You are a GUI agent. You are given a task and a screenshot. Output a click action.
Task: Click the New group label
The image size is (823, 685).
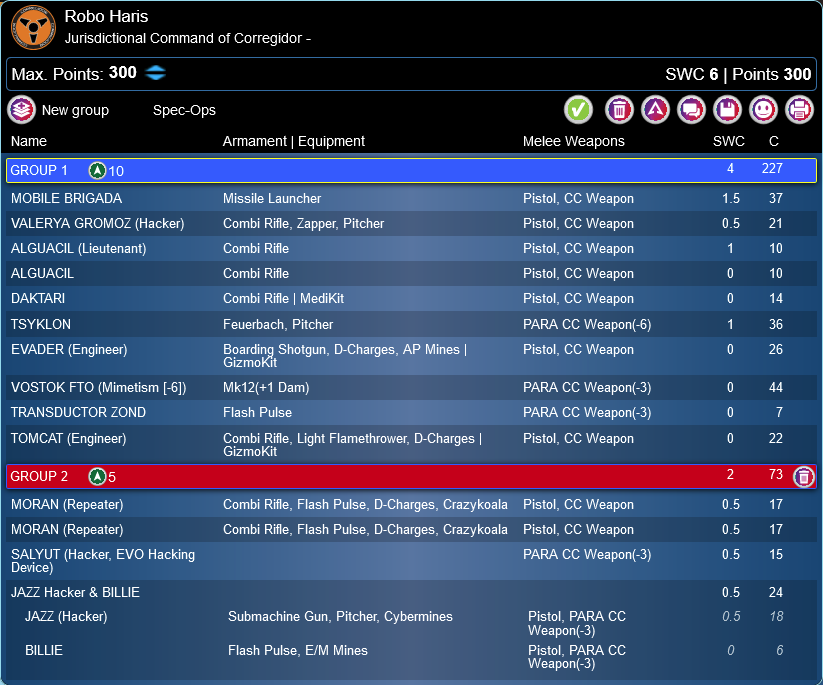pos(75,110)
